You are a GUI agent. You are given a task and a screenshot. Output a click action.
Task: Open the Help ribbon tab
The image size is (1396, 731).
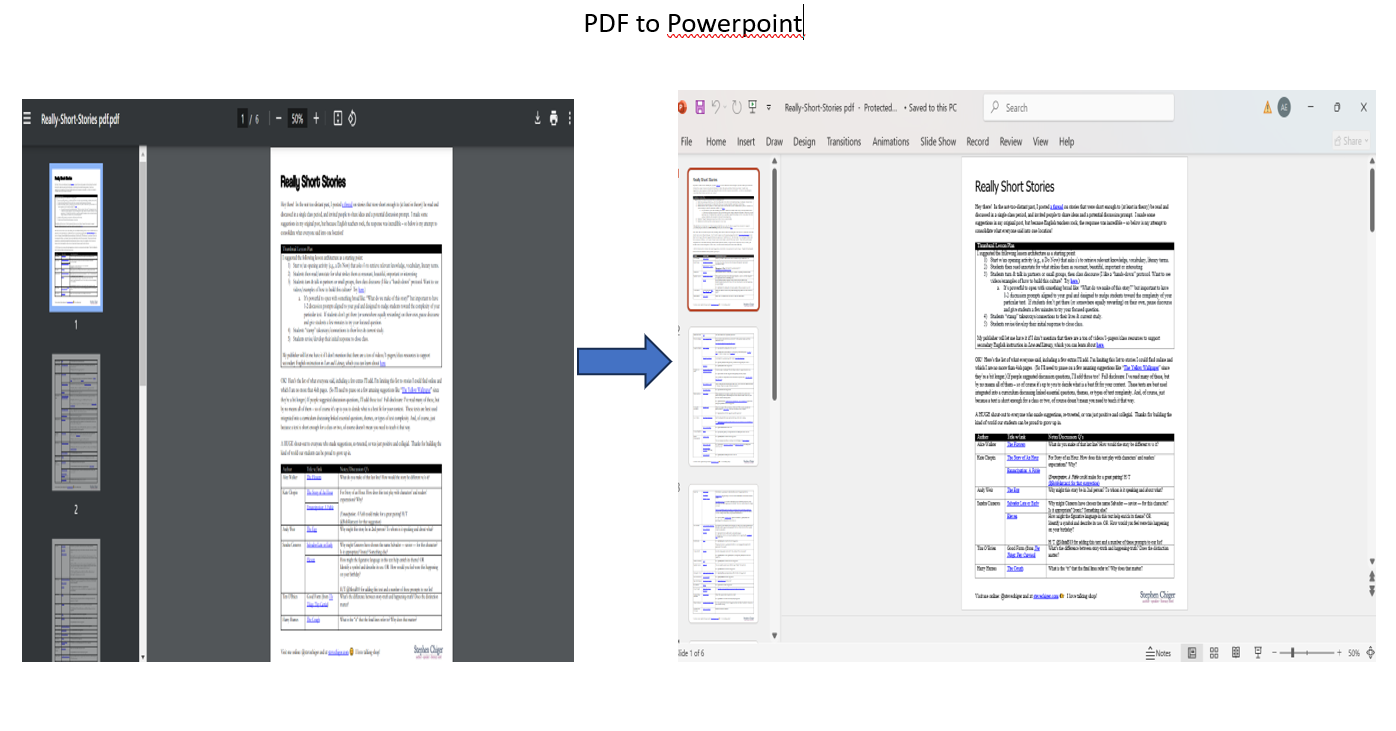tap(1066, 142)
